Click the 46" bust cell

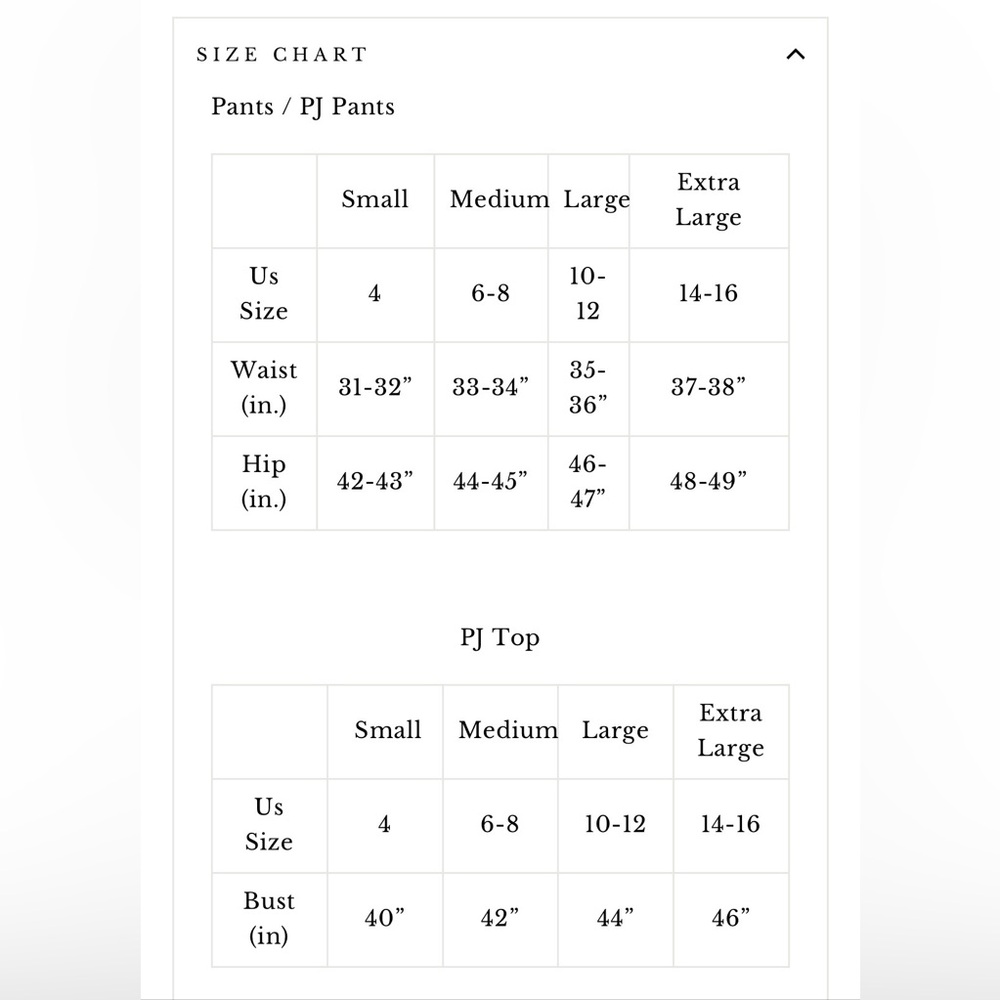coord(731,918)
